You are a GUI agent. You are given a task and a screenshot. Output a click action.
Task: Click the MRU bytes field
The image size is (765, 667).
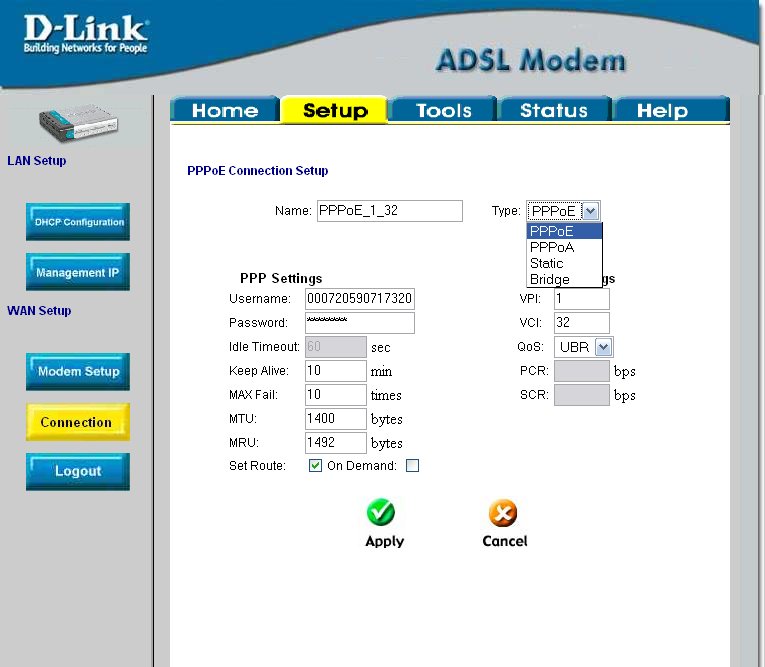[336, 443]
